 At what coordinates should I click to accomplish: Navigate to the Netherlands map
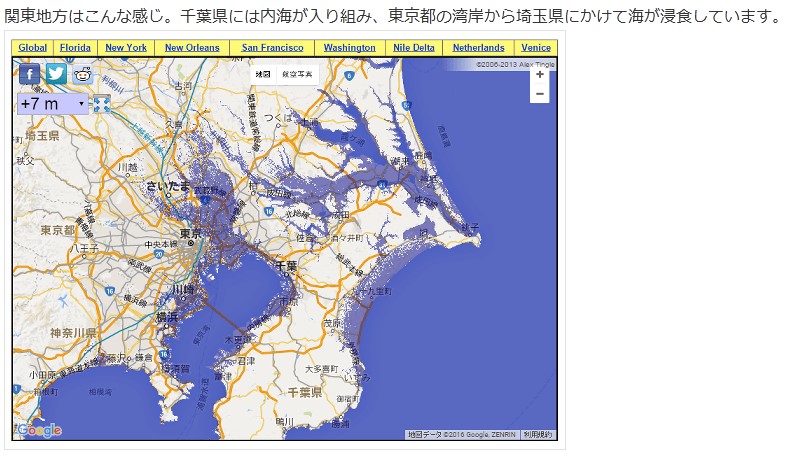coord(478,48)
